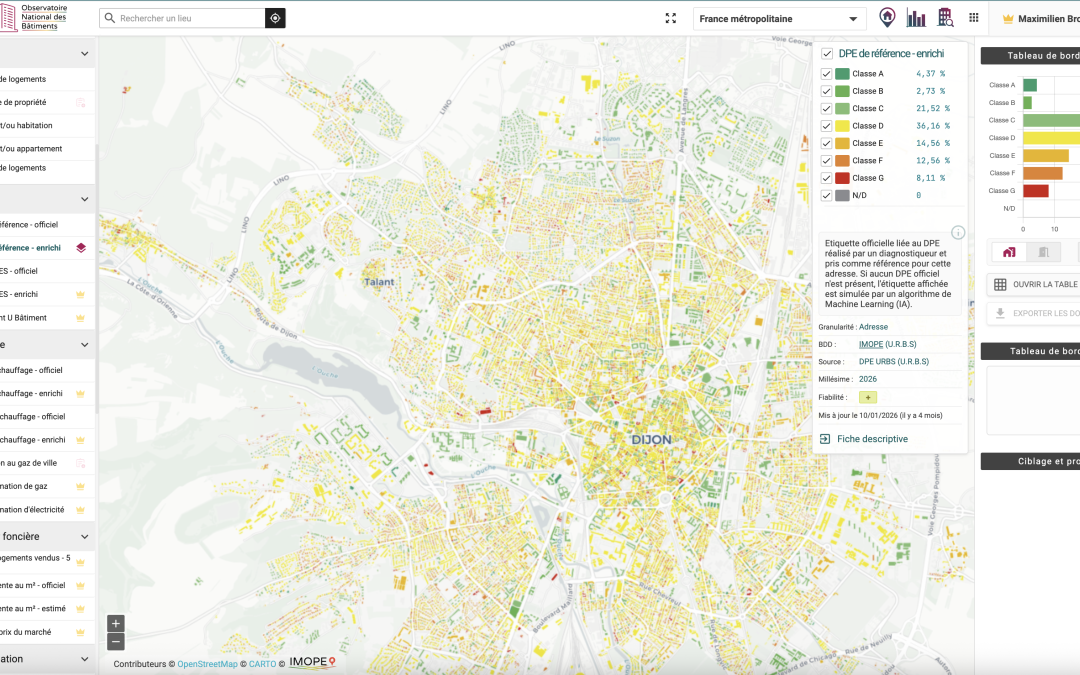Select the residential house chart mode icon
The image size is (1080, 675).
point(1009,252)
